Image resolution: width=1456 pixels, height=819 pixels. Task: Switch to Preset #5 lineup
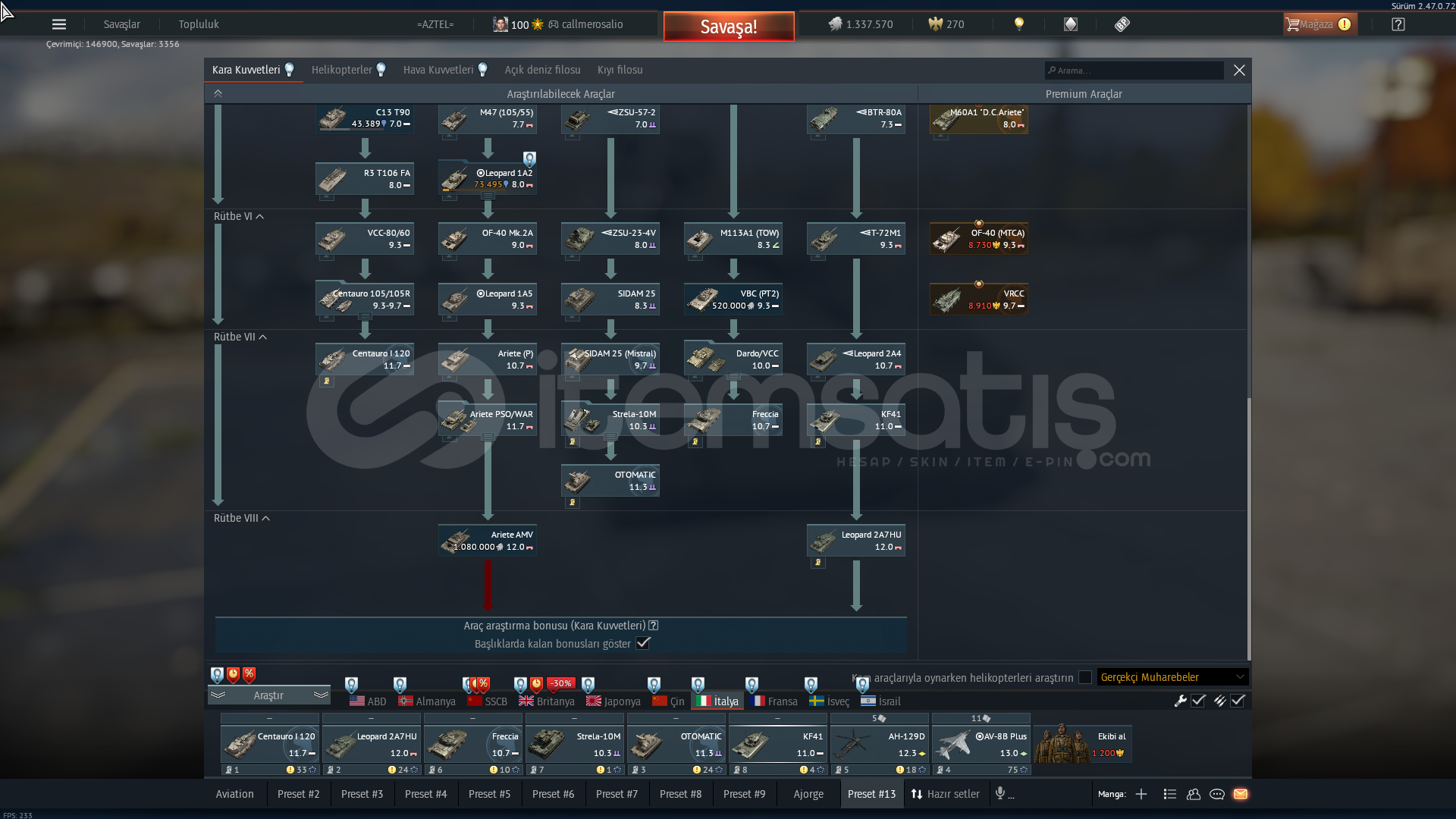[489, 794]
